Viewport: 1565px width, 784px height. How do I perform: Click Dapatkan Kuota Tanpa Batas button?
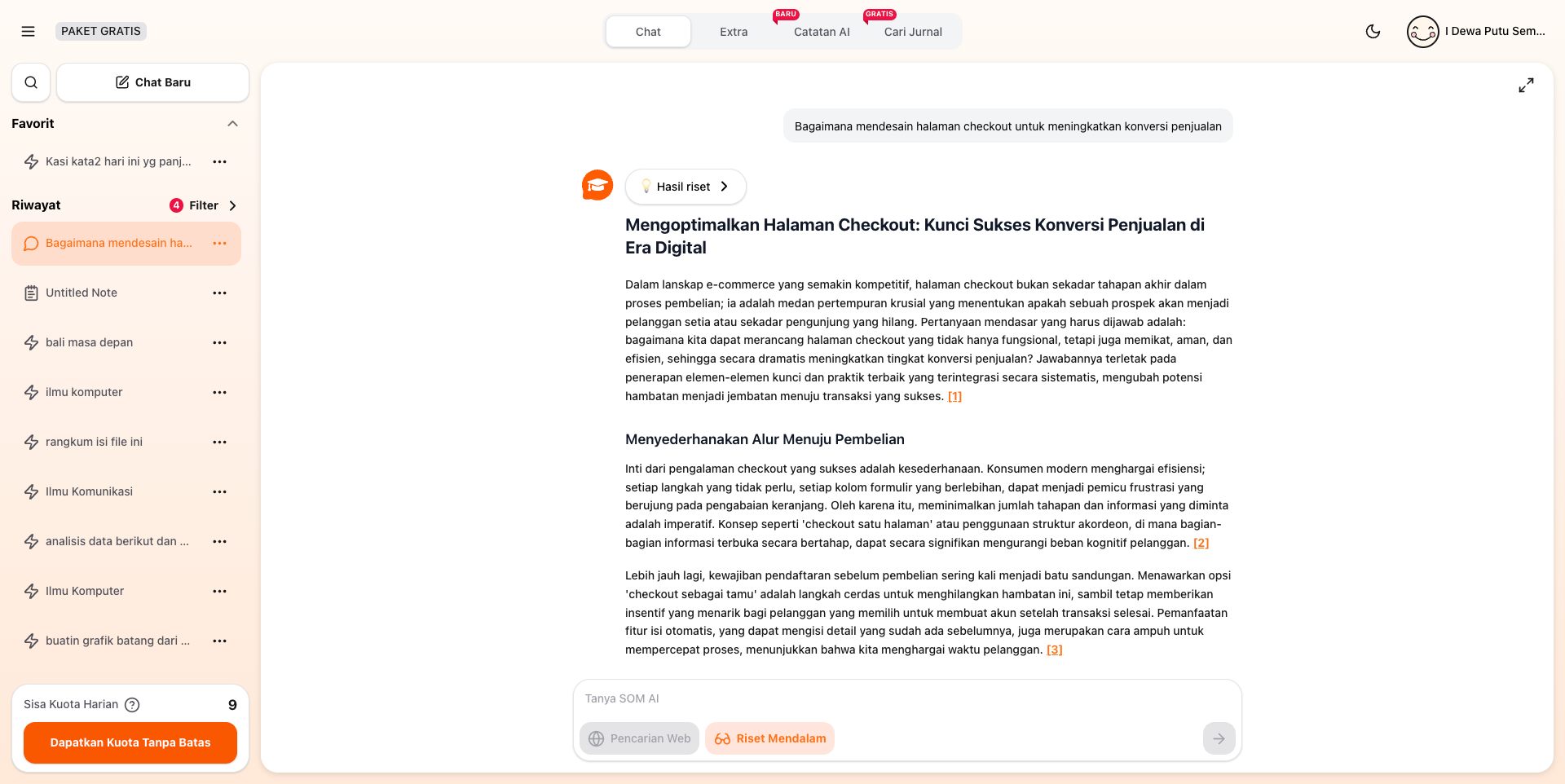[130, 742]
